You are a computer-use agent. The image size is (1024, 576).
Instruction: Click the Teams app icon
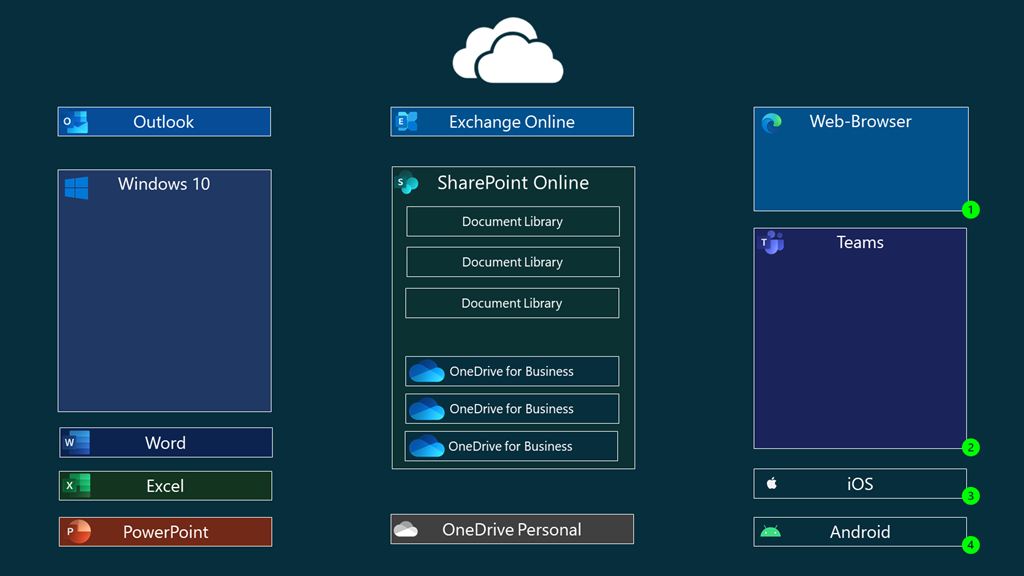click(x=771, y=242)
